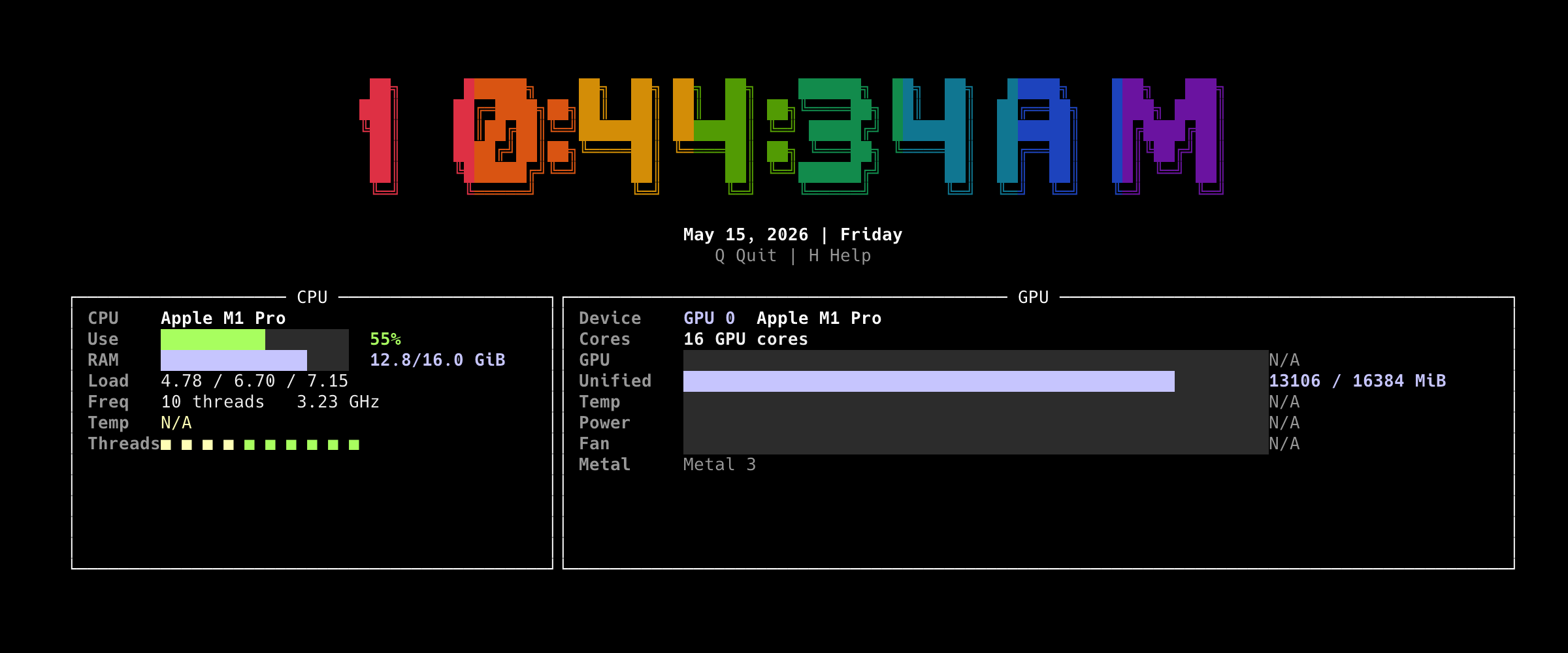Viewport: 1568px width, 653px height.
Task: Click the RAM row label
Action: click(x=103, y=360)
